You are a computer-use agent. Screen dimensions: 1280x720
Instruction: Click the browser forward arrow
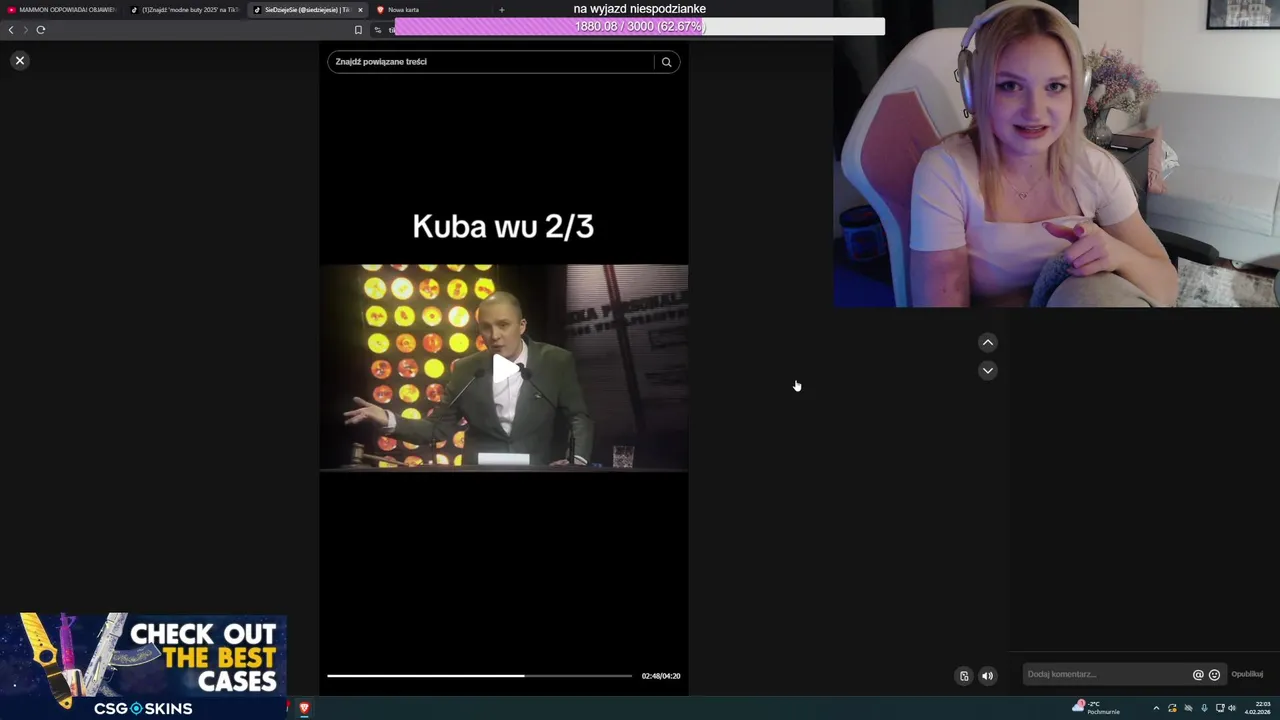[x=26, y=30]
